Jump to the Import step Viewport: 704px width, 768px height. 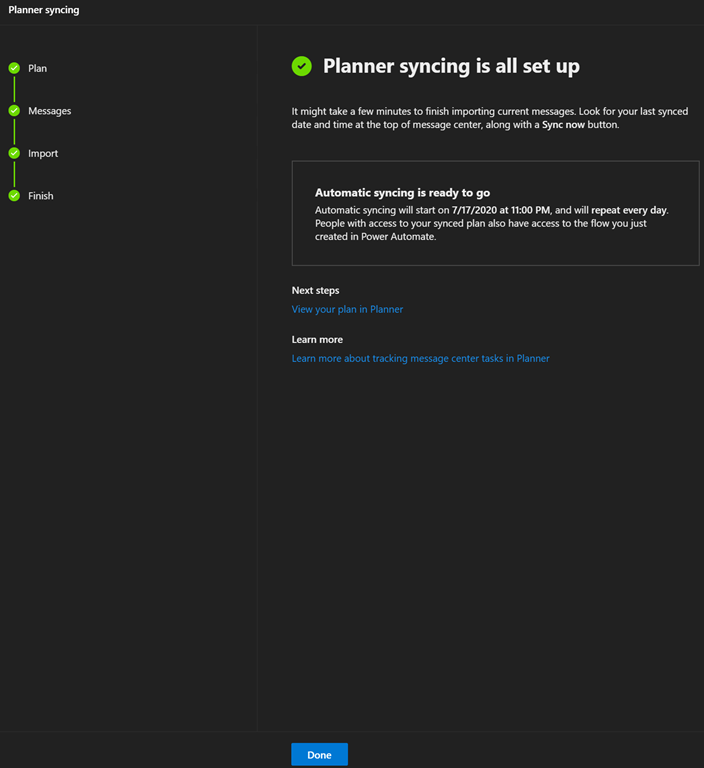[x=43, y=153]
